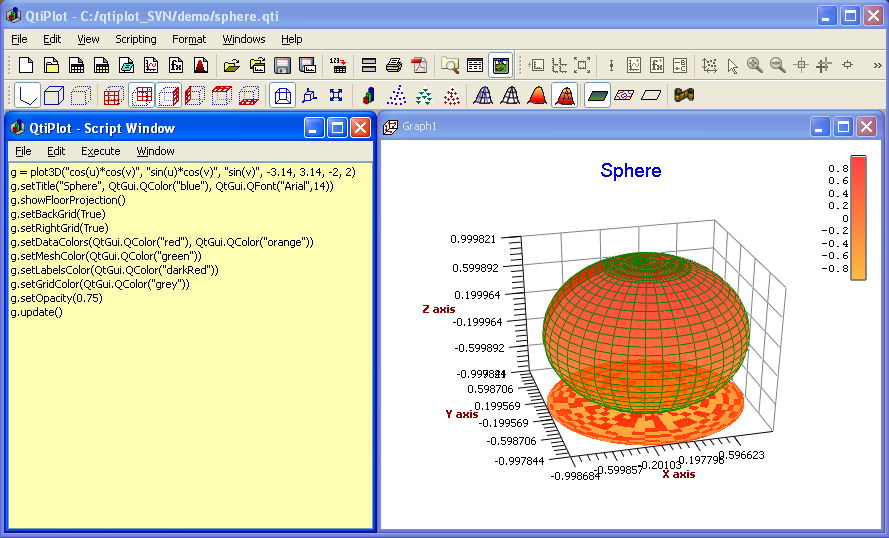Image resolution: width=889 pixels, height=538 pixels.
Task: Open Execute menu in Script Window
Action: tap(100, 151)
